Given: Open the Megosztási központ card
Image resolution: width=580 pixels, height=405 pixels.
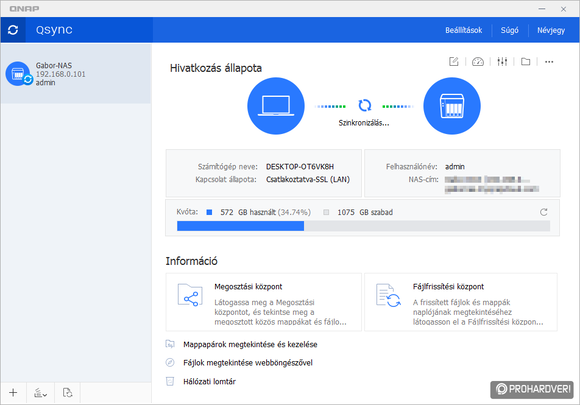Looking at the screenshot, I should click(x=263, y=302).
